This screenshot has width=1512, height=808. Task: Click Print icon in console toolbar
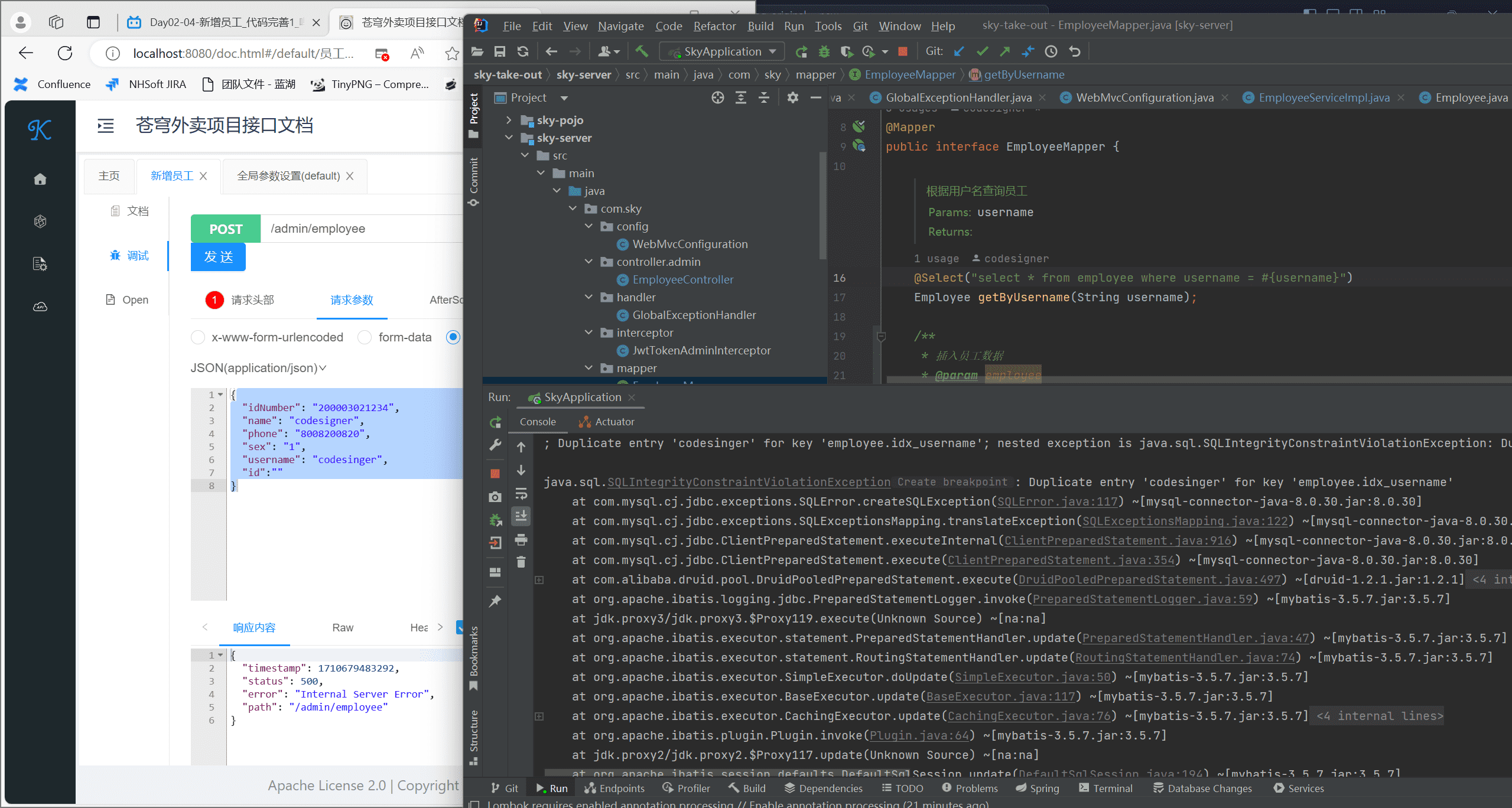521,540
